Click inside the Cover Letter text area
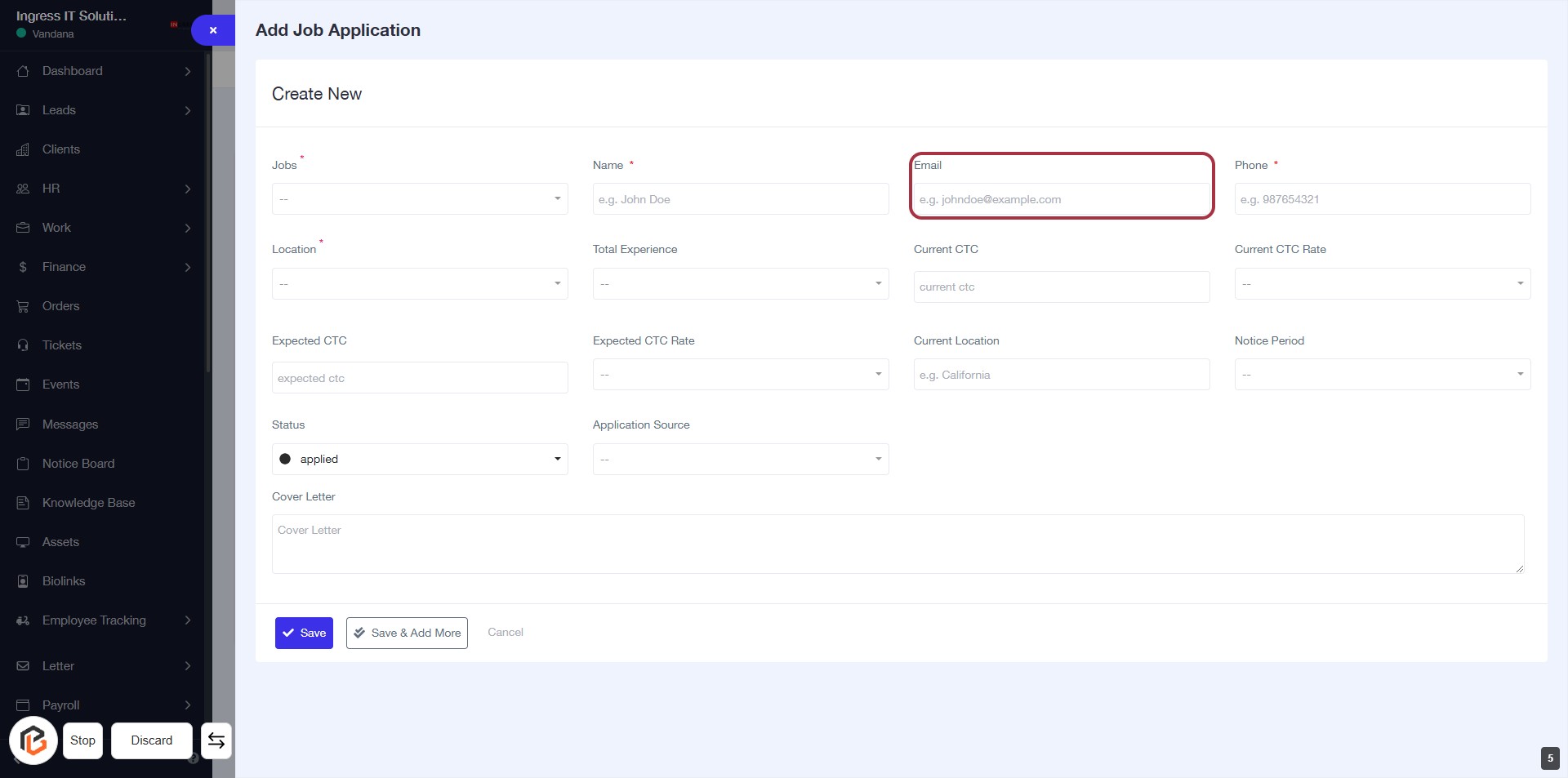The image size is (1568, 778). tap(897, 544)
